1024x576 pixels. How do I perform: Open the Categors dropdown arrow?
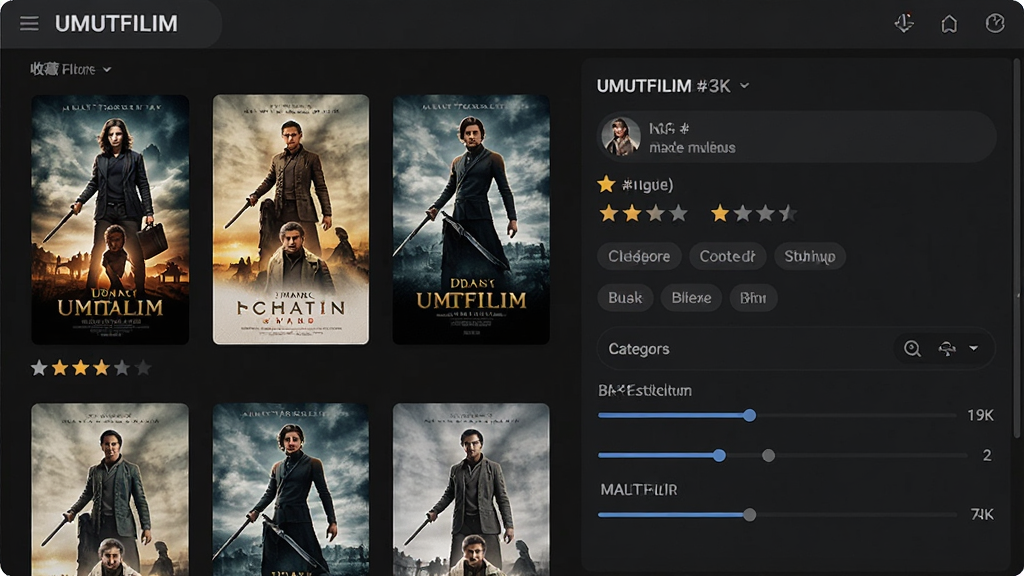coord(974,349)
